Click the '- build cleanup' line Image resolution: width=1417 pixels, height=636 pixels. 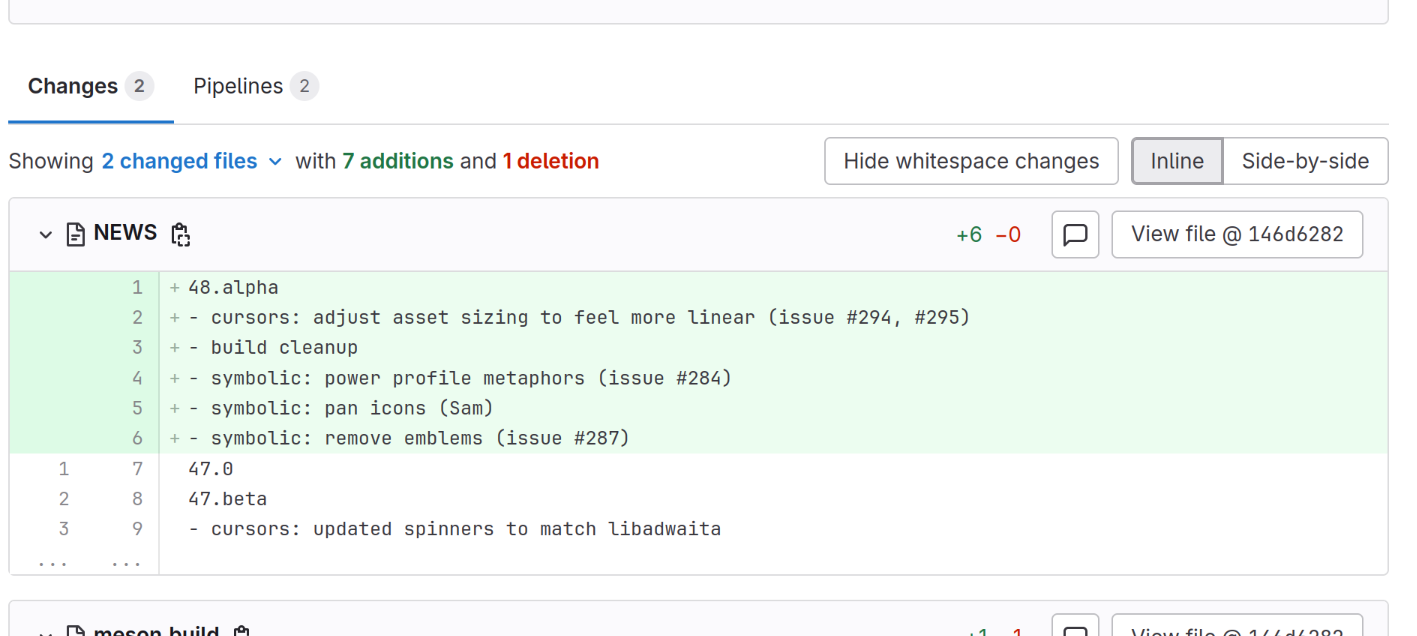[x=273, y=348]
